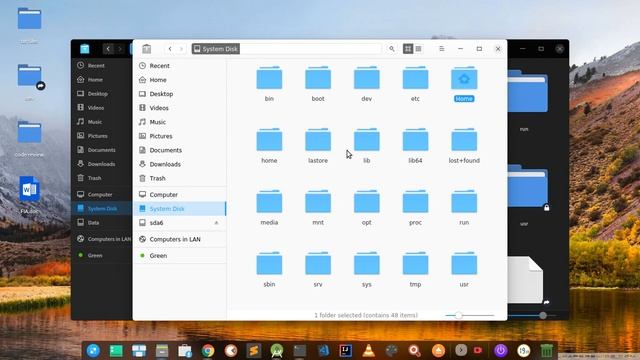Click the search magnifier in toolbar

[391, 49]
